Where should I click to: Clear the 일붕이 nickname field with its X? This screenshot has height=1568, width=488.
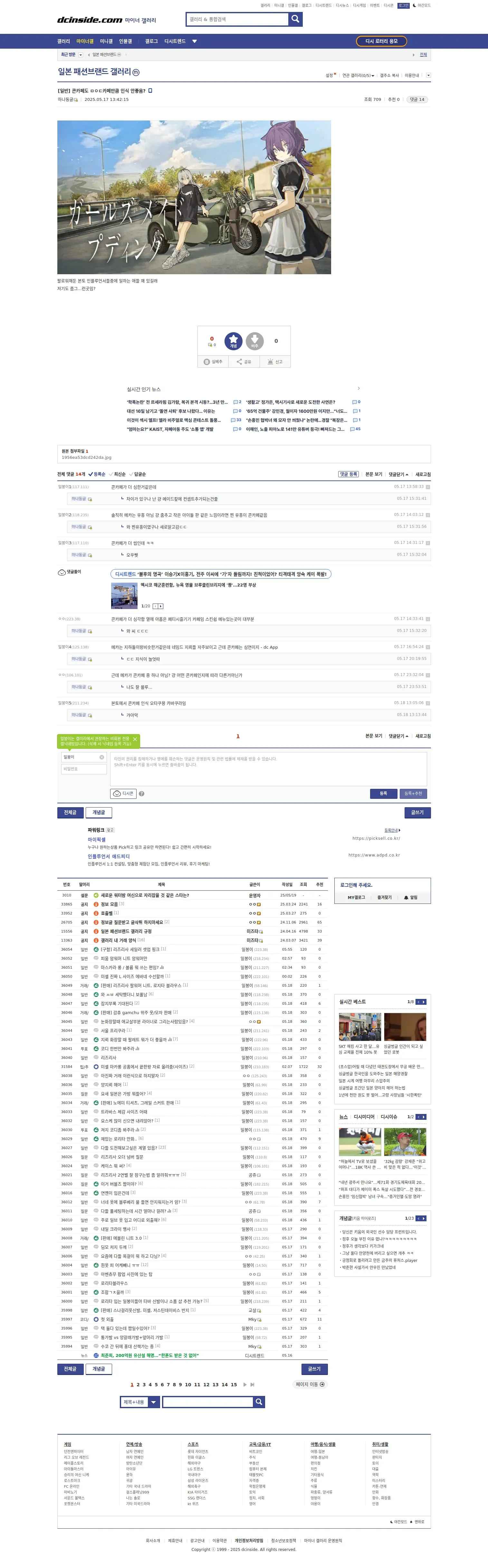pos(101,757)
